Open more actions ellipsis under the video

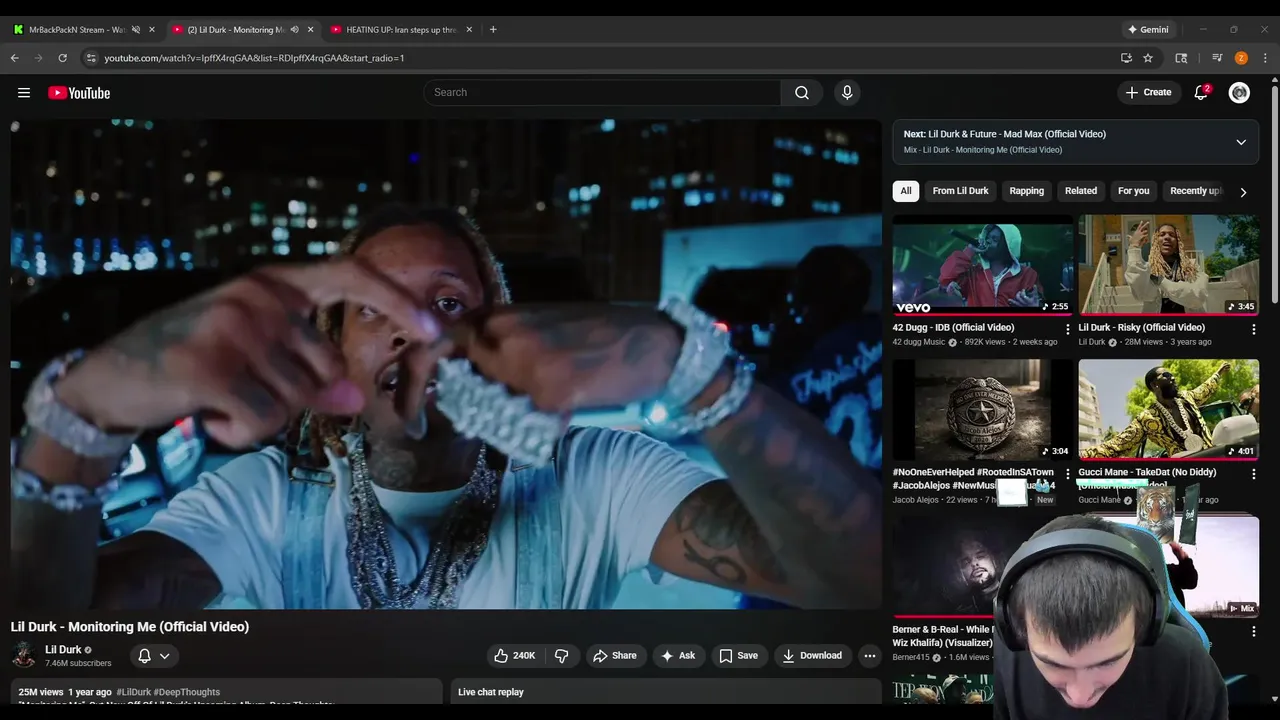pos(869,656)
